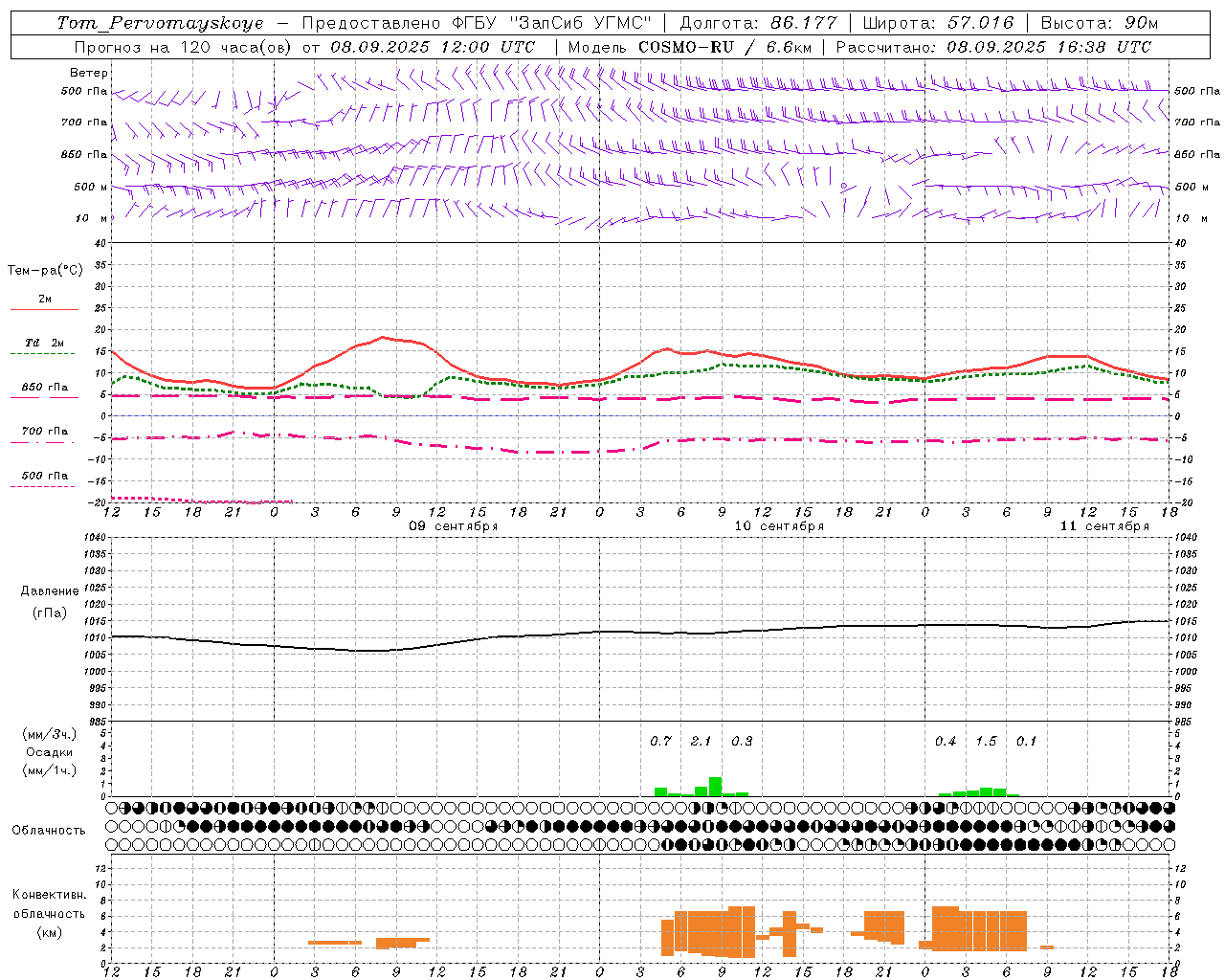Click the '10 сентября' date label
Screen dimensions: 1225x980
tap(779, 526)
